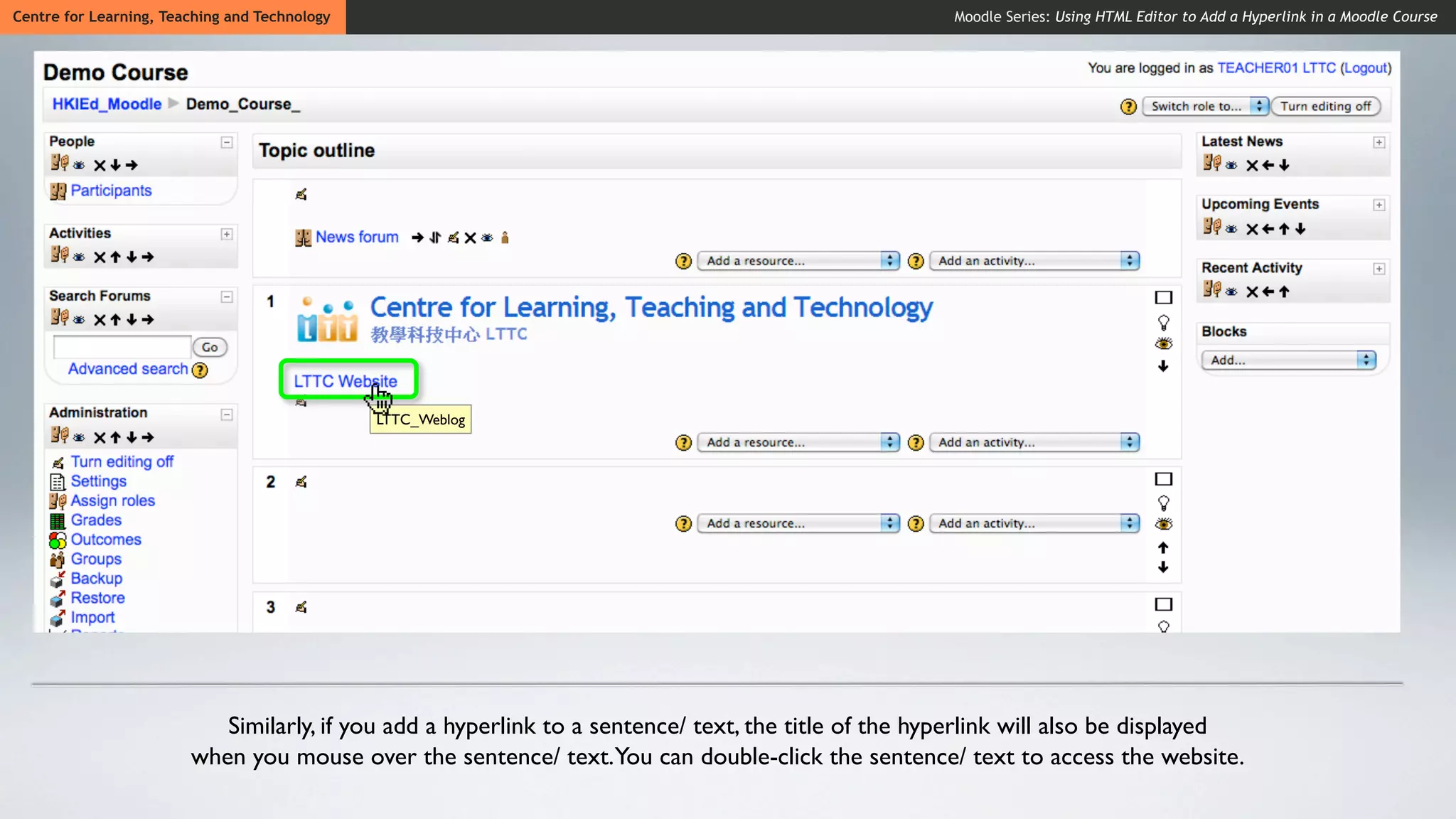Collapse the People block
This screenshot has width=1456, height=819.
(x=227, y=143)
